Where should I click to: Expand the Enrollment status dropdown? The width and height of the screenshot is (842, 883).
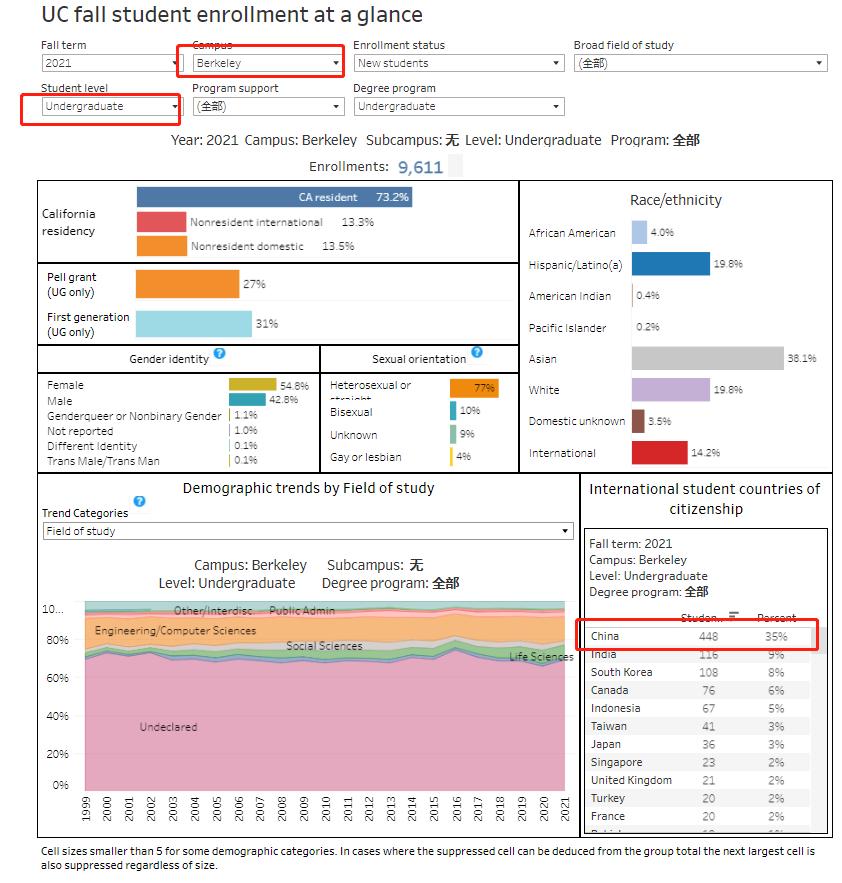tap(458, 63)
